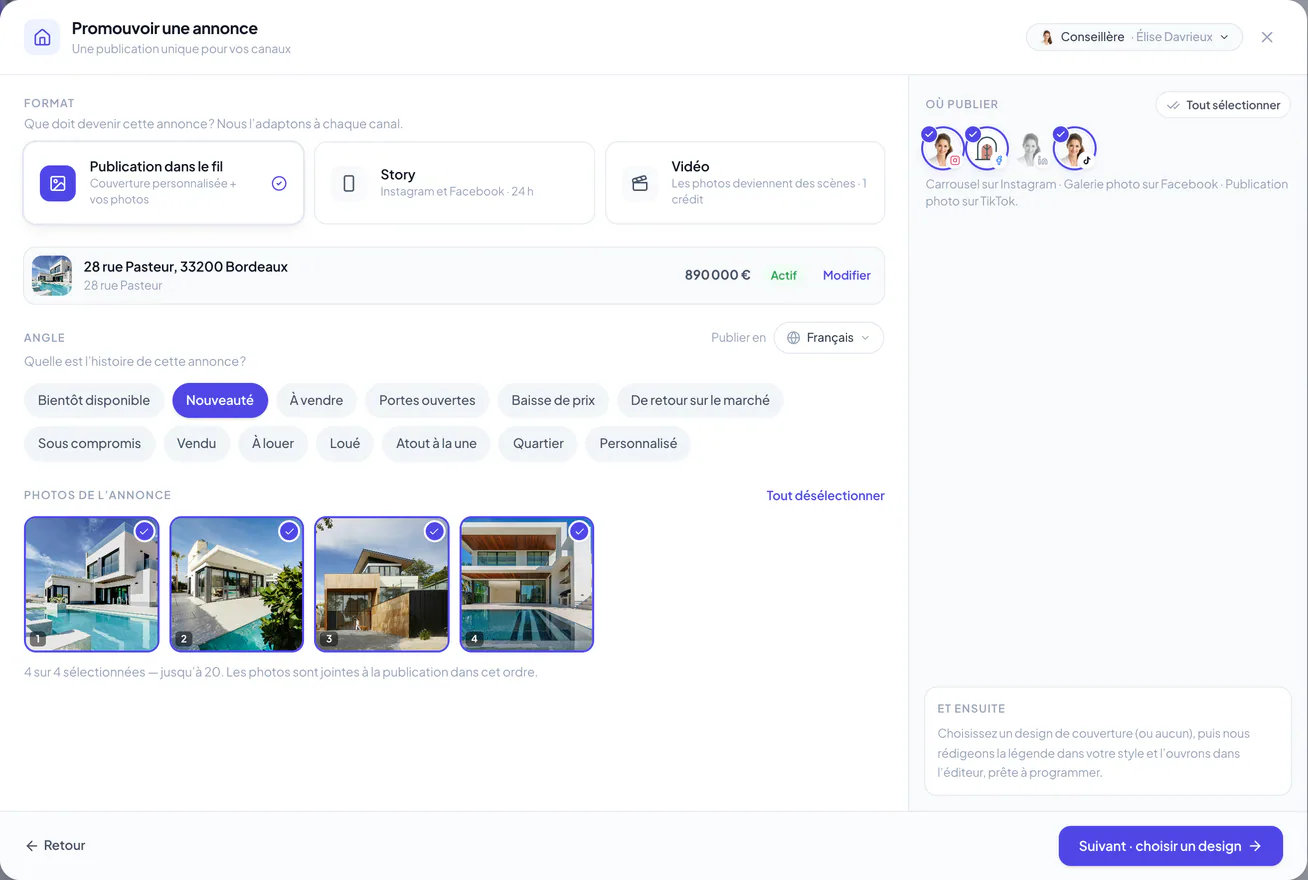Click the 28 rue Pasteur listing thumbnail
The height and width of the screenshot is (880, 1308).
pos(52,275)
